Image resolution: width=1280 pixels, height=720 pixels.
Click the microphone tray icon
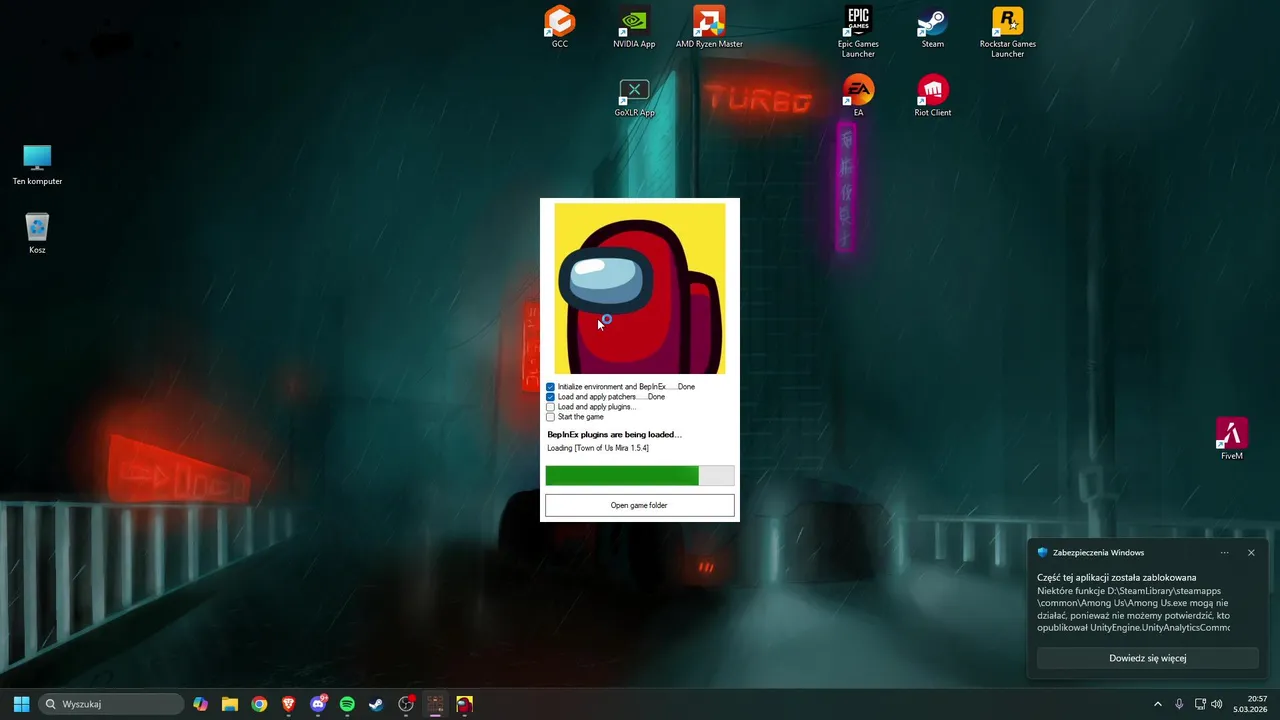[1179, 704]
